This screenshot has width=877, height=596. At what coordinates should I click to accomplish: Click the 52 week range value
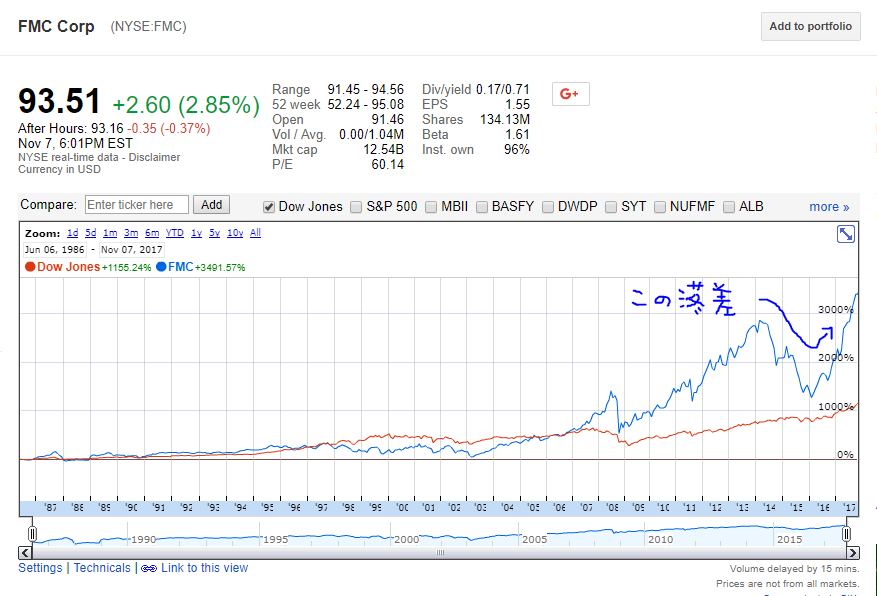coord(365,105)
